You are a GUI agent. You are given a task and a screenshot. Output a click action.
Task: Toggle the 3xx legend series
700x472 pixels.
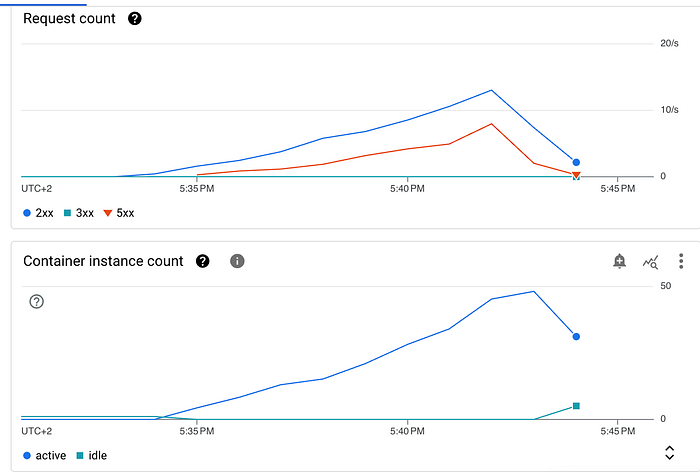click(x=79, y=213)
